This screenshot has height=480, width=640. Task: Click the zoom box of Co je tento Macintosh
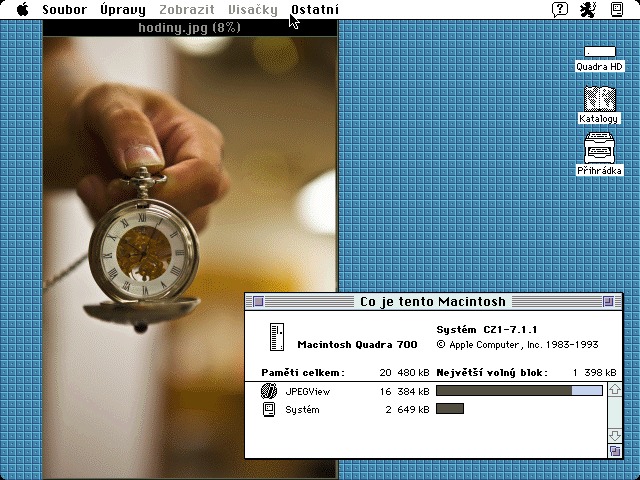607,301
